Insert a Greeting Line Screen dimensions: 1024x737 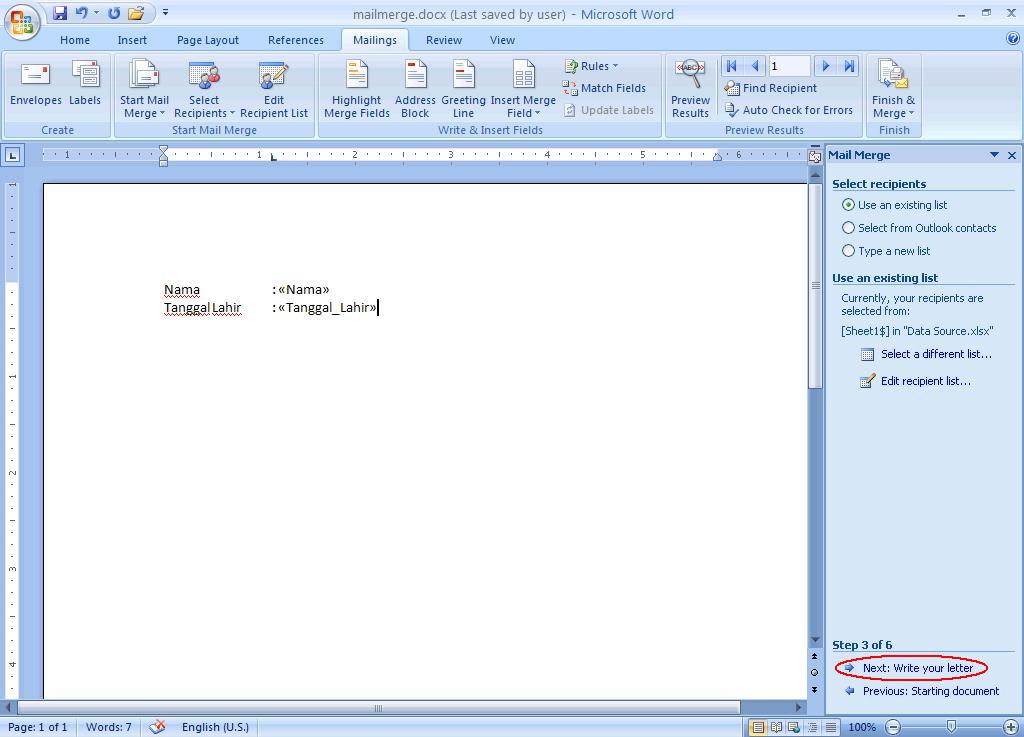(x=463, y=89)
